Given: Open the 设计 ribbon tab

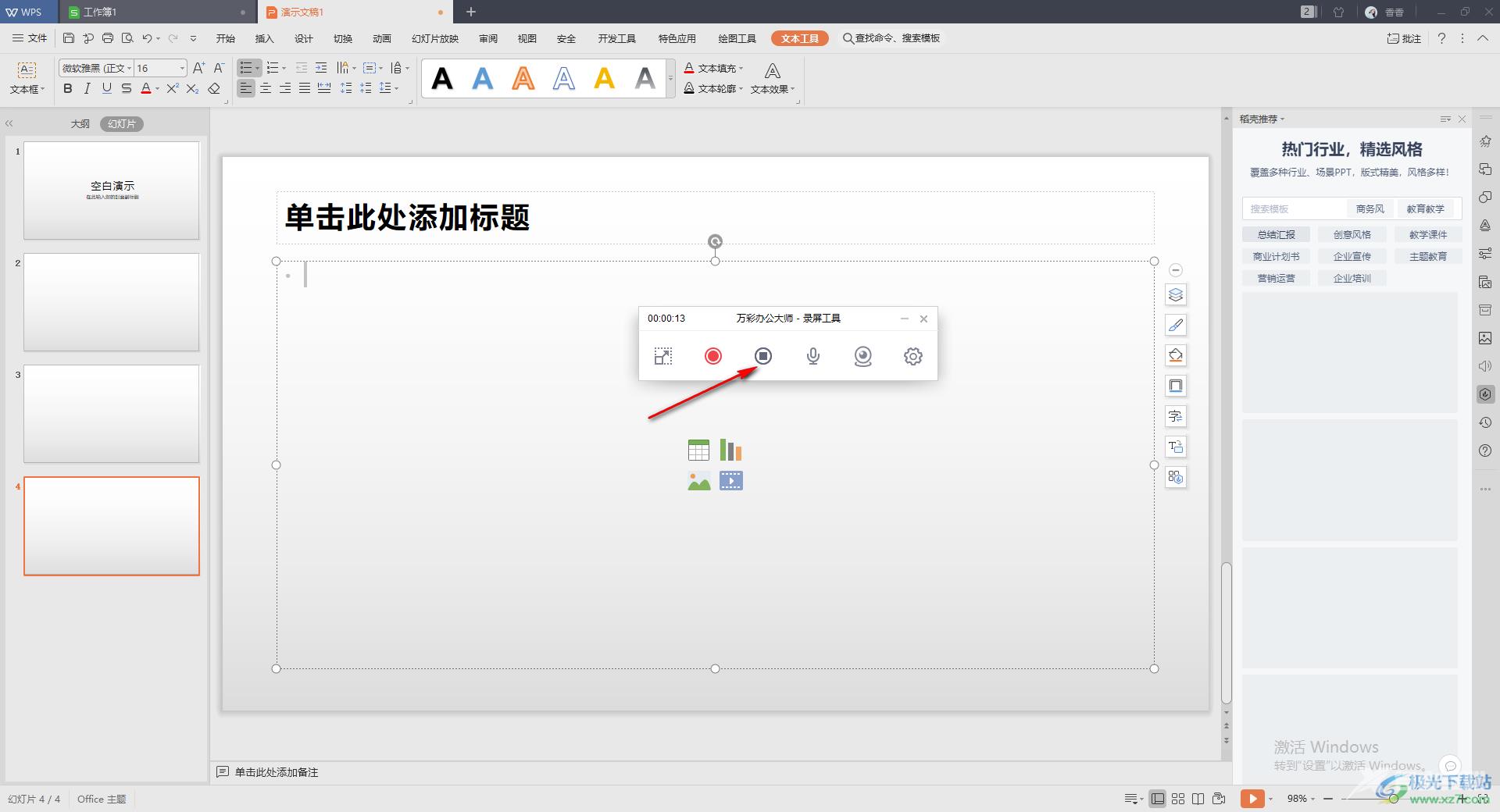Looking at the screenshot, I should coord(304,38).
